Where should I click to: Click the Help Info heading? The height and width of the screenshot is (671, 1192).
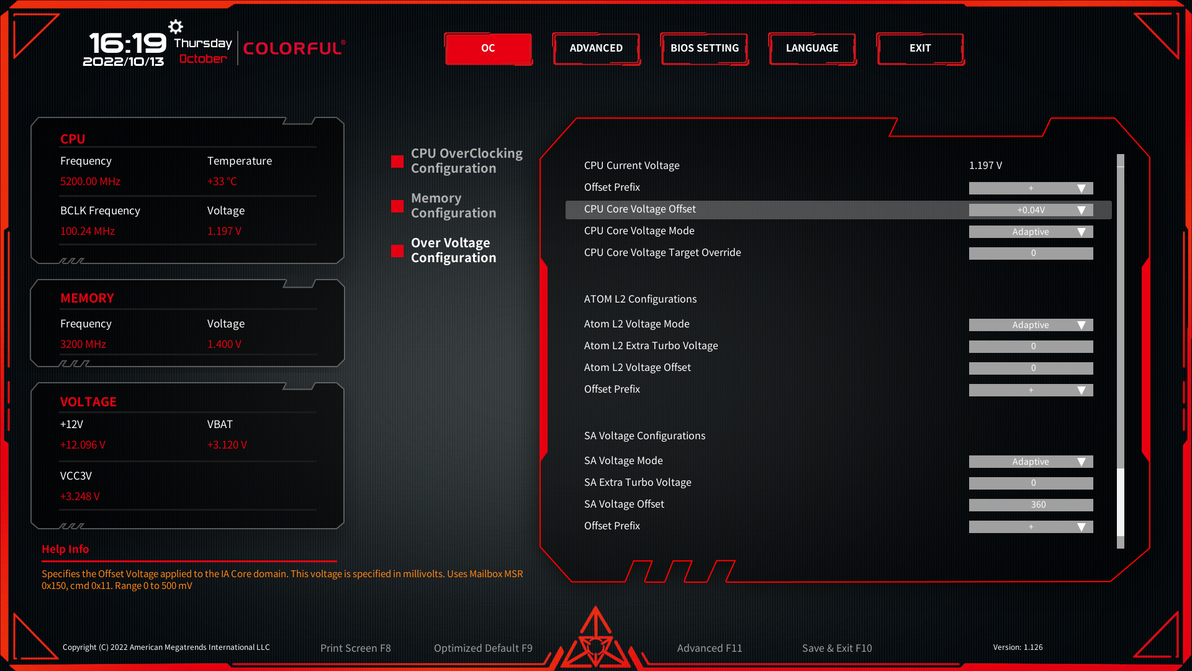65,549
